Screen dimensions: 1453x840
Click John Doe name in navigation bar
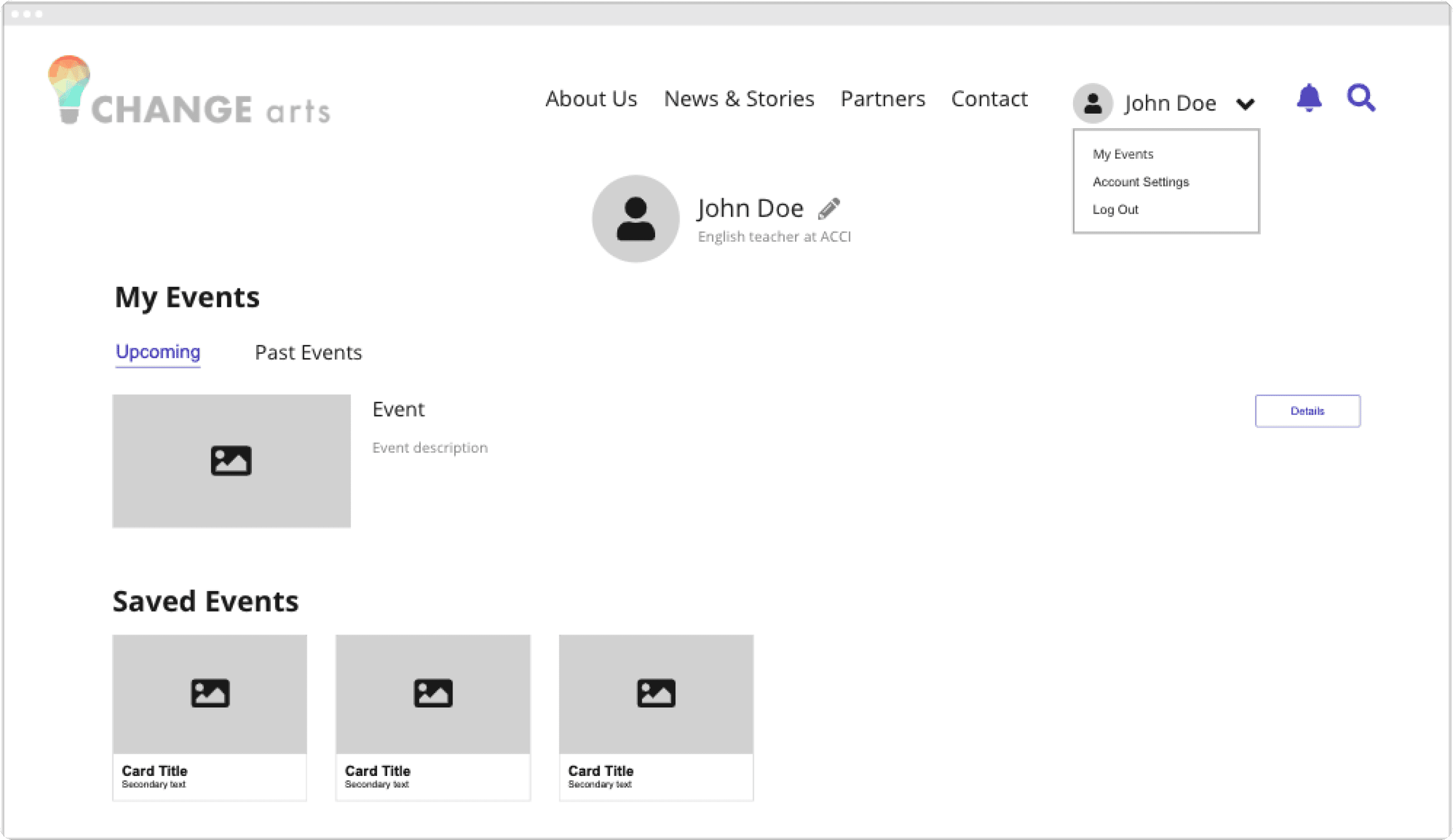click(x=1170, y=104)
